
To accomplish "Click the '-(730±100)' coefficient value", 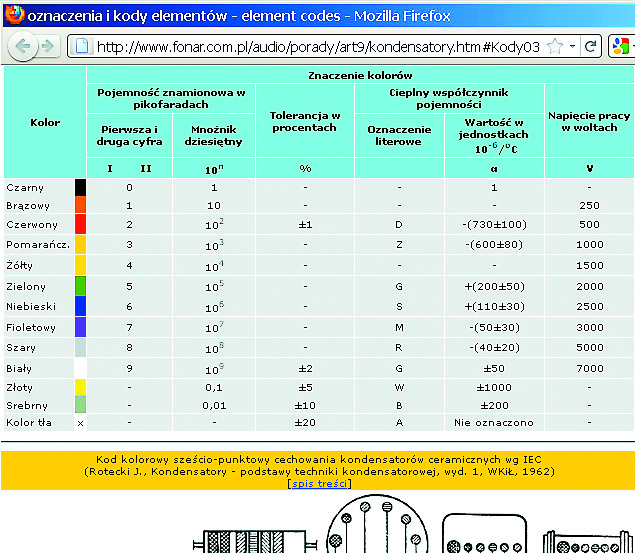I will [494, 224].
